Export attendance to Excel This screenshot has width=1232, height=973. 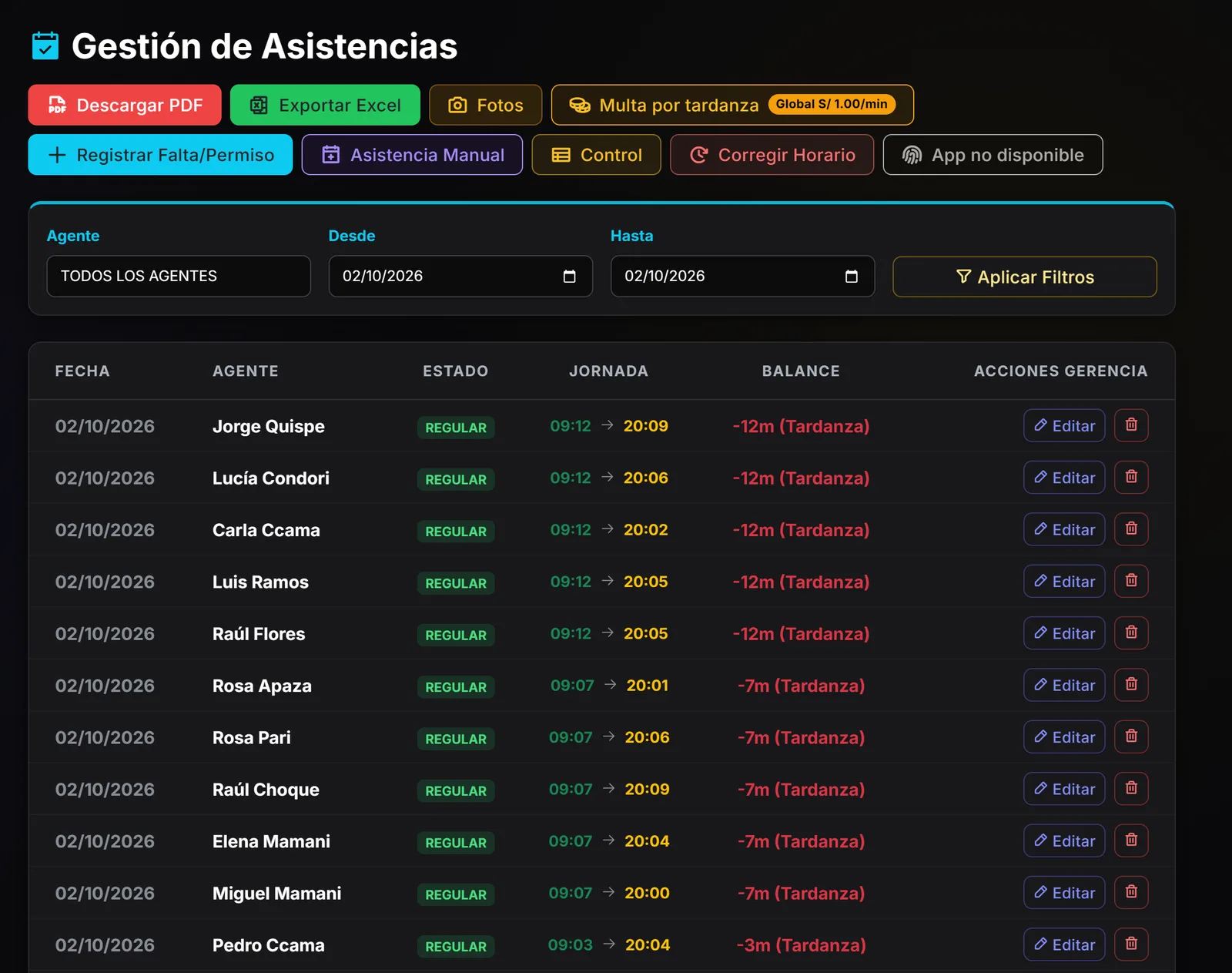pos(325,105)
